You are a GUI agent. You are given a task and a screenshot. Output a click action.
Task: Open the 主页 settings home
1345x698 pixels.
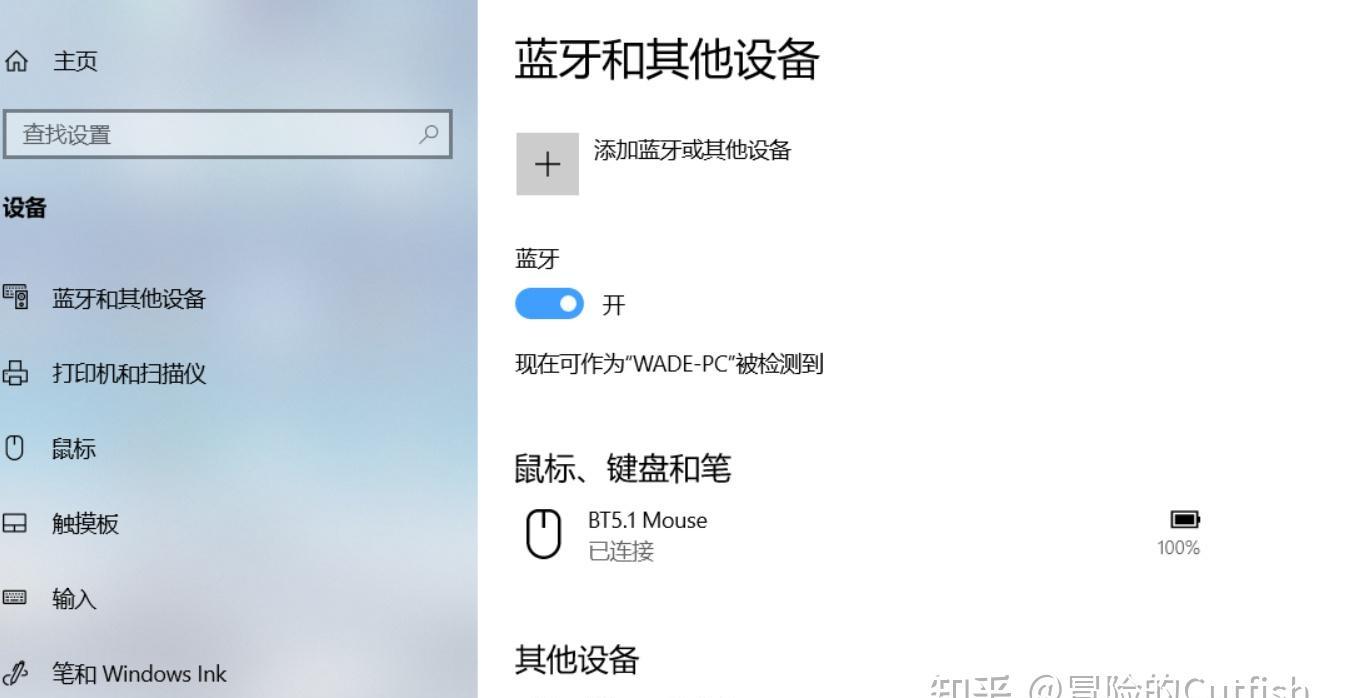pos(75,62)
